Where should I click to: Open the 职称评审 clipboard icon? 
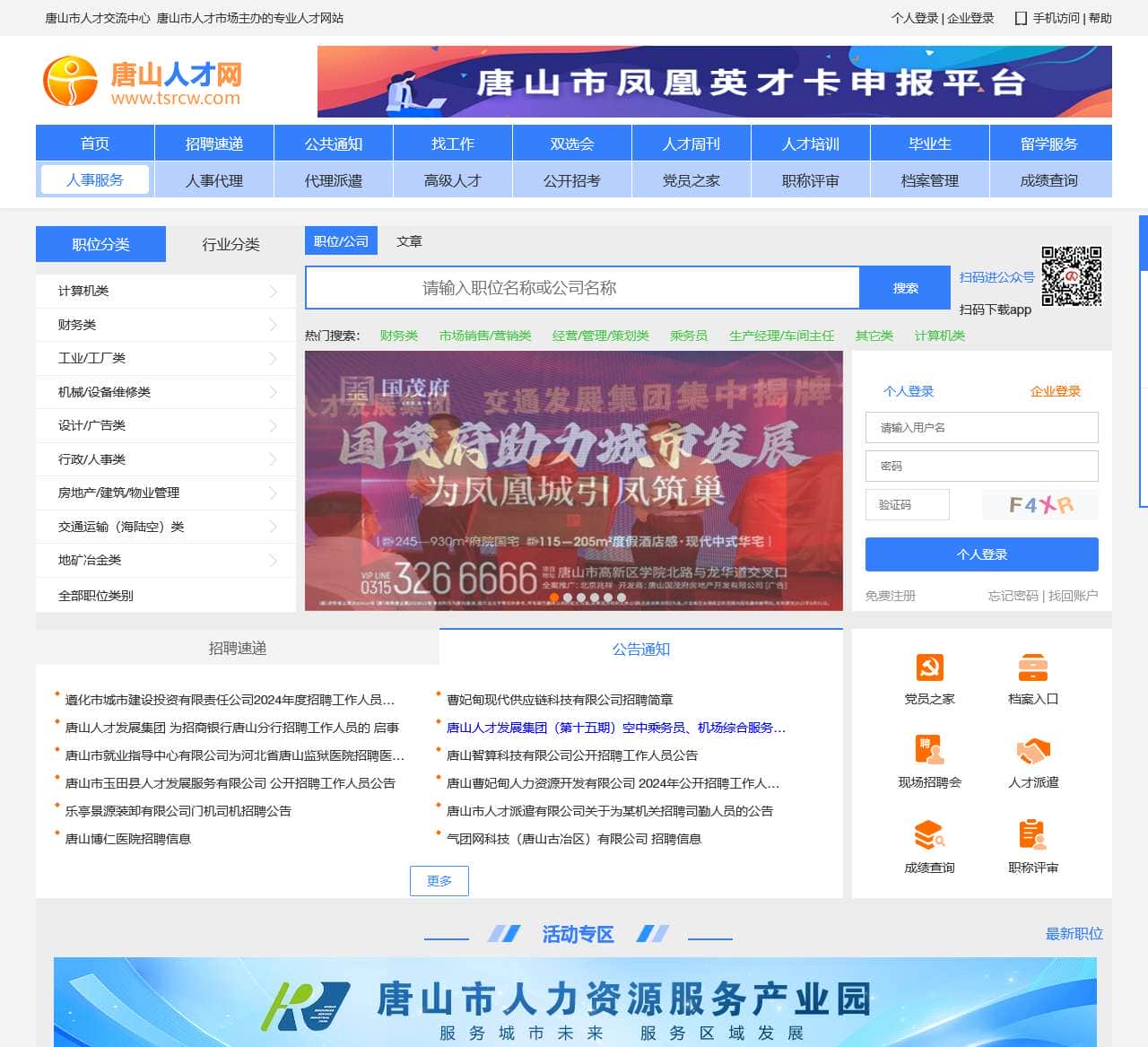pyautogui.click(x=1033, y=835)
